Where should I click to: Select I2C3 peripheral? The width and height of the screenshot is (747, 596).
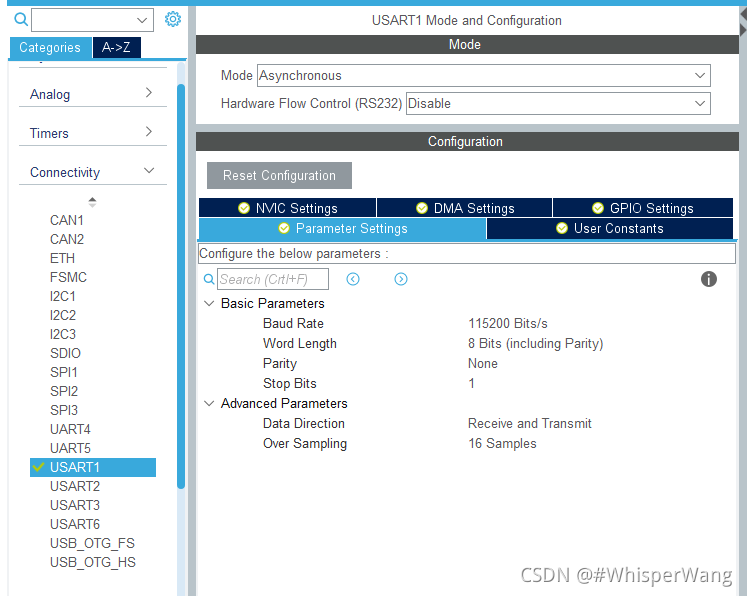click(62, 334)
